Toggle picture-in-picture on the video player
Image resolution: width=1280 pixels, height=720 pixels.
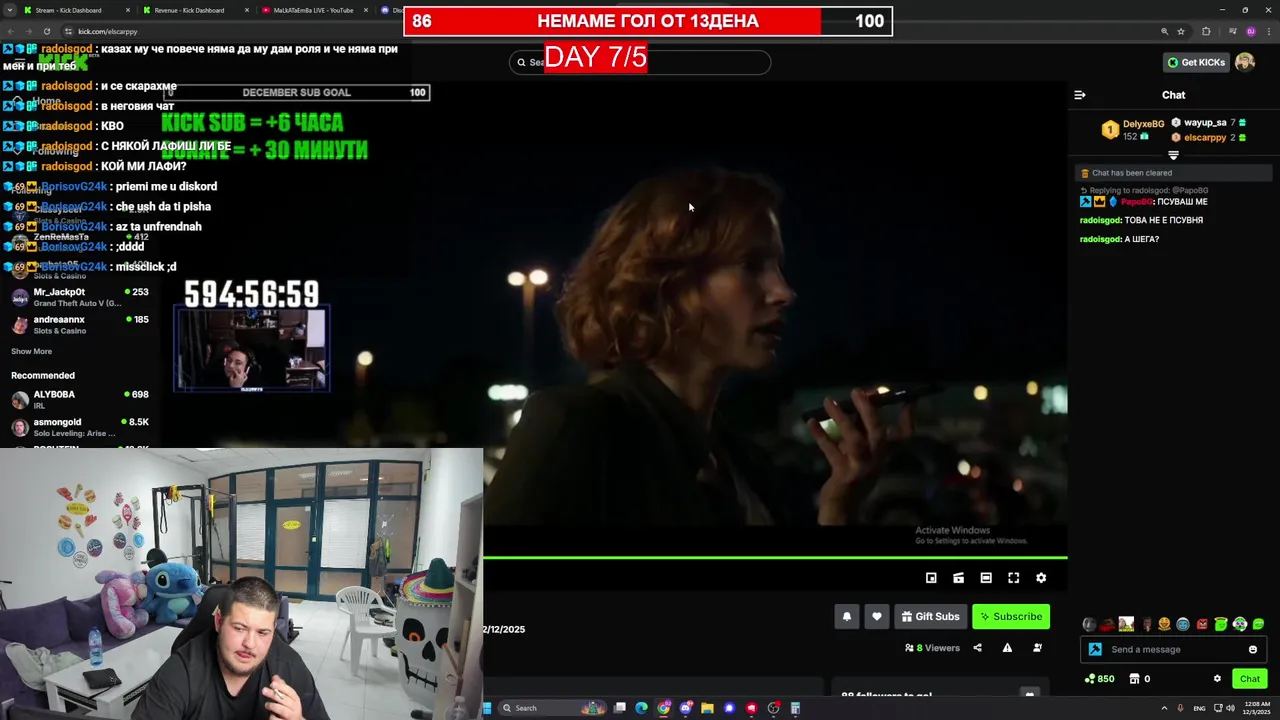[x=931, y=578]
